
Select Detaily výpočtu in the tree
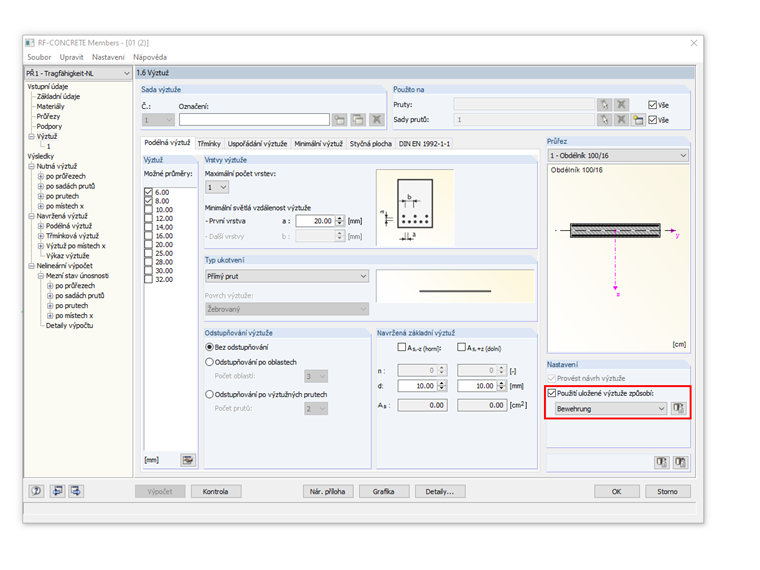(69, 325)
